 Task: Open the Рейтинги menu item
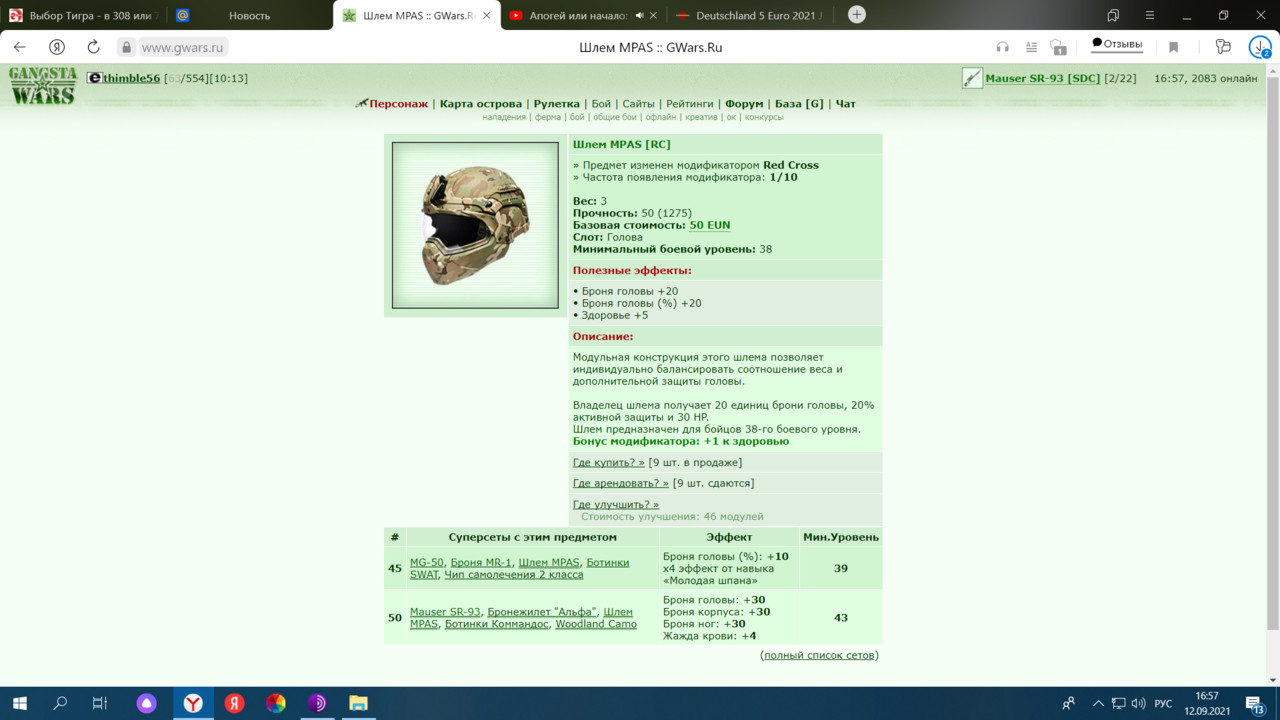(x=690, y=104)
